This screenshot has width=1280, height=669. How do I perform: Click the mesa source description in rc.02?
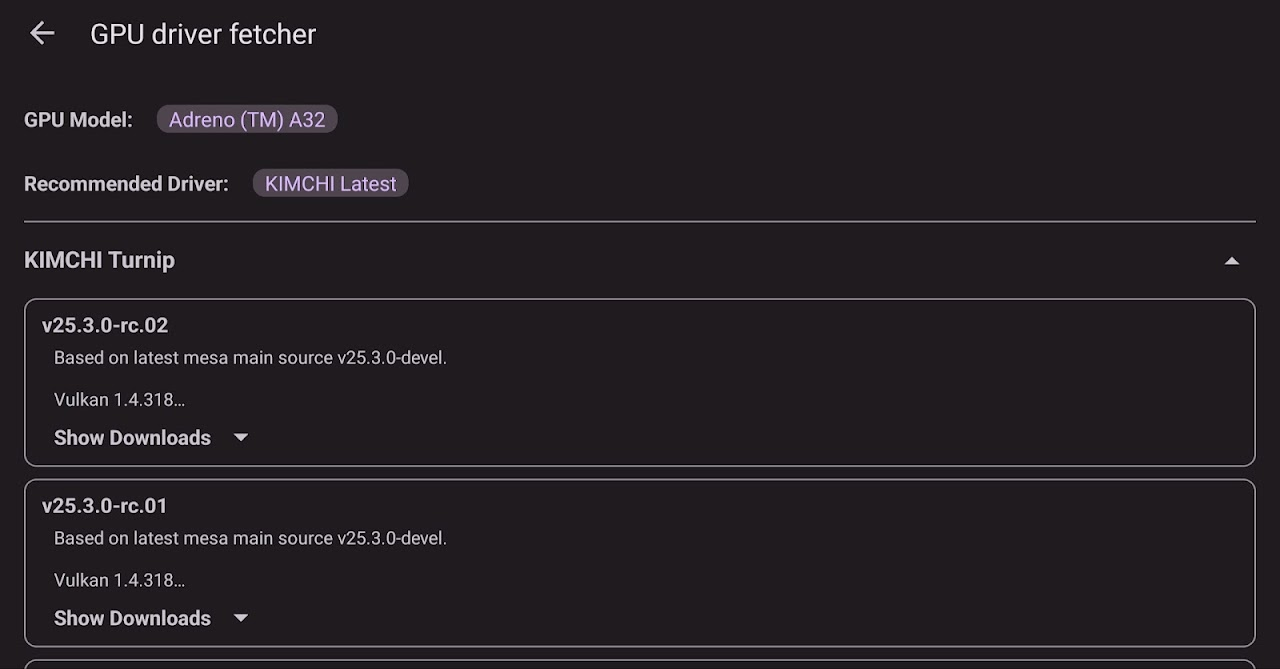(x=250, y=358)
